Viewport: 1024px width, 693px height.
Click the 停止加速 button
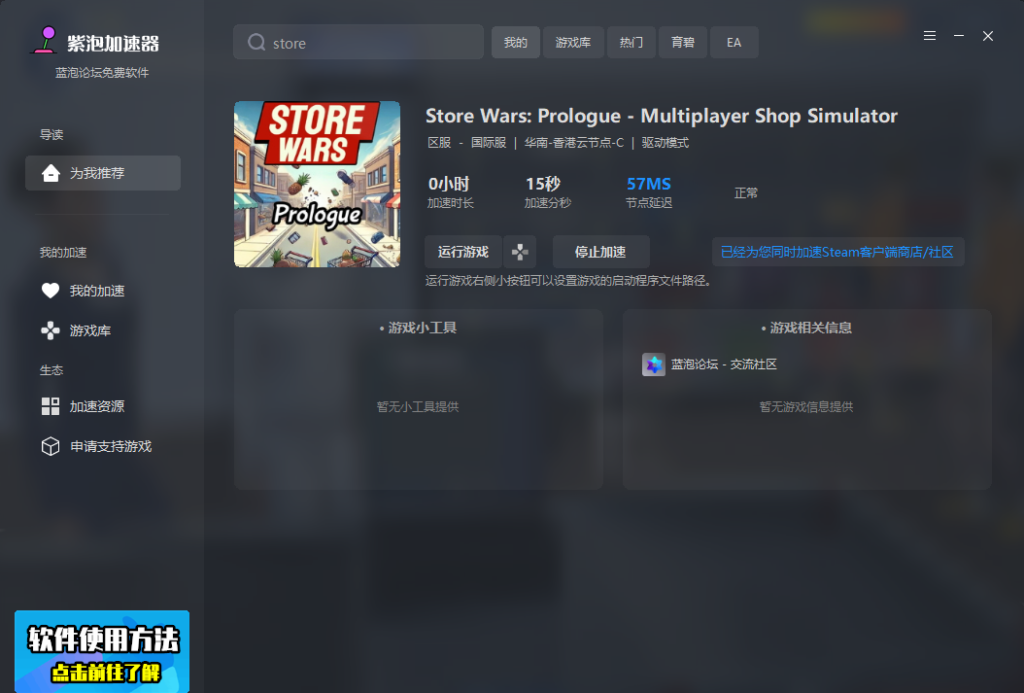(601, 252)
